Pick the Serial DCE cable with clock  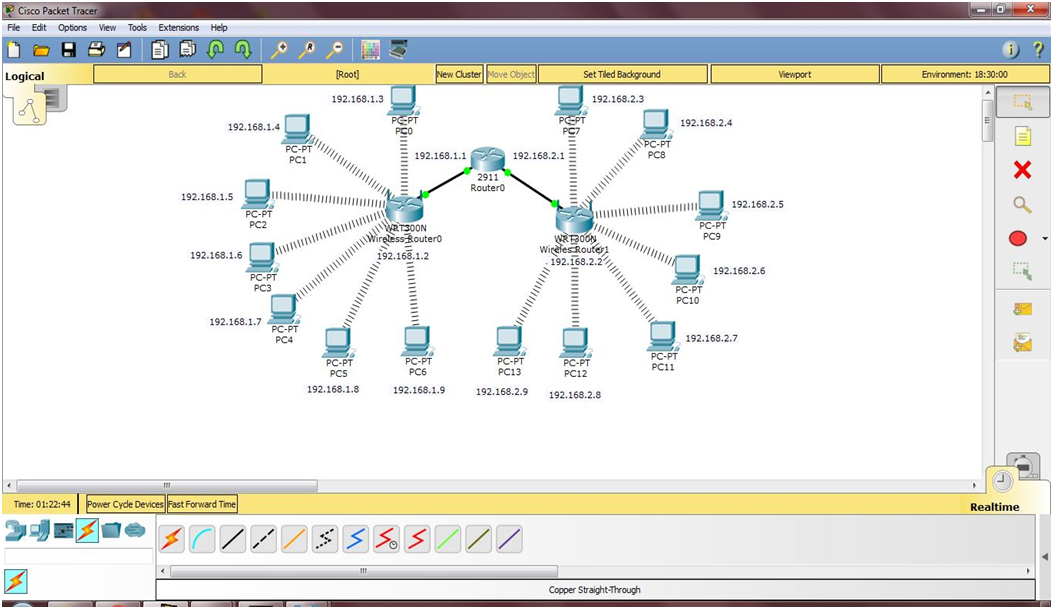click(386, 539)
